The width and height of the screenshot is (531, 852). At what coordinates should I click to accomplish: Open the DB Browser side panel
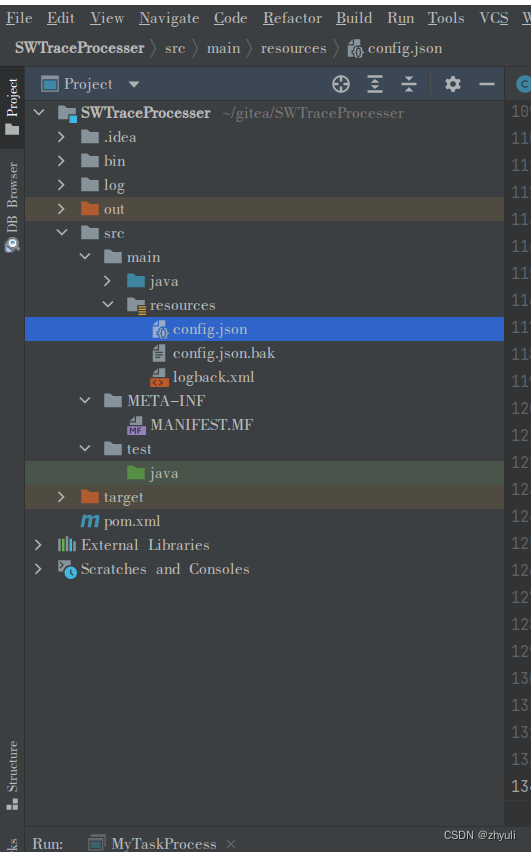[12, 206]
